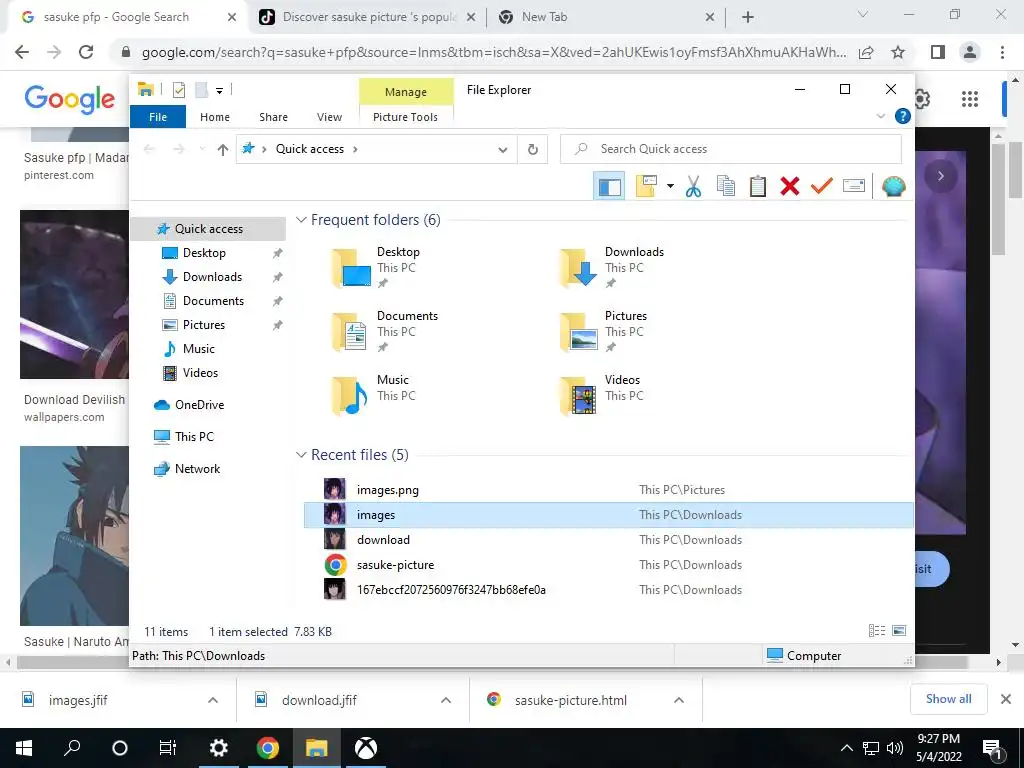Click the Copy documents icon
1024x768 pixels.
(x=726, y=187)
